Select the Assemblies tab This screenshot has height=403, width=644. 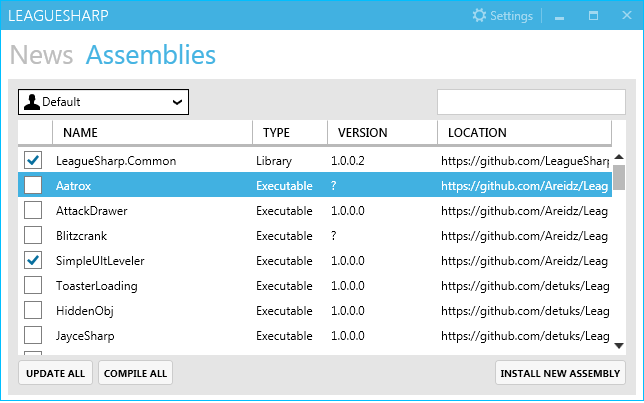(x=151, y=55)
